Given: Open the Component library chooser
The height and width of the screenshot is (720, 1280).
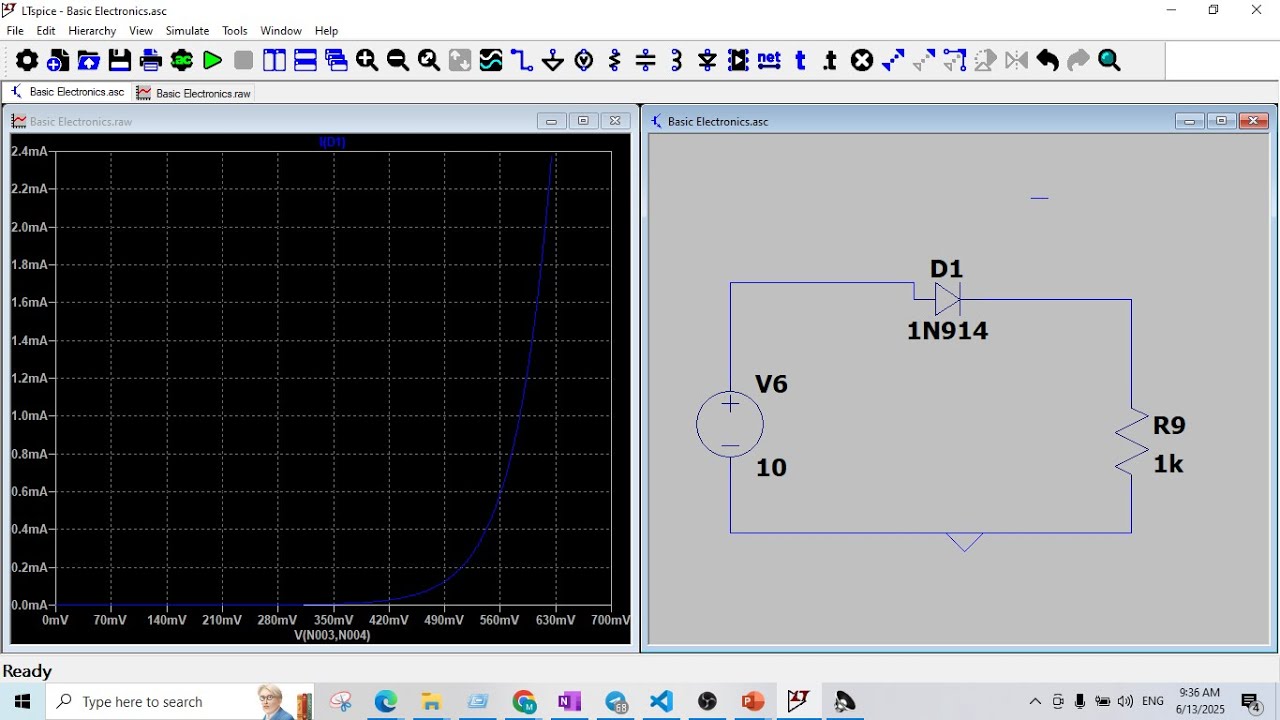Looking at the screenshot, I should tap(738, 61).
